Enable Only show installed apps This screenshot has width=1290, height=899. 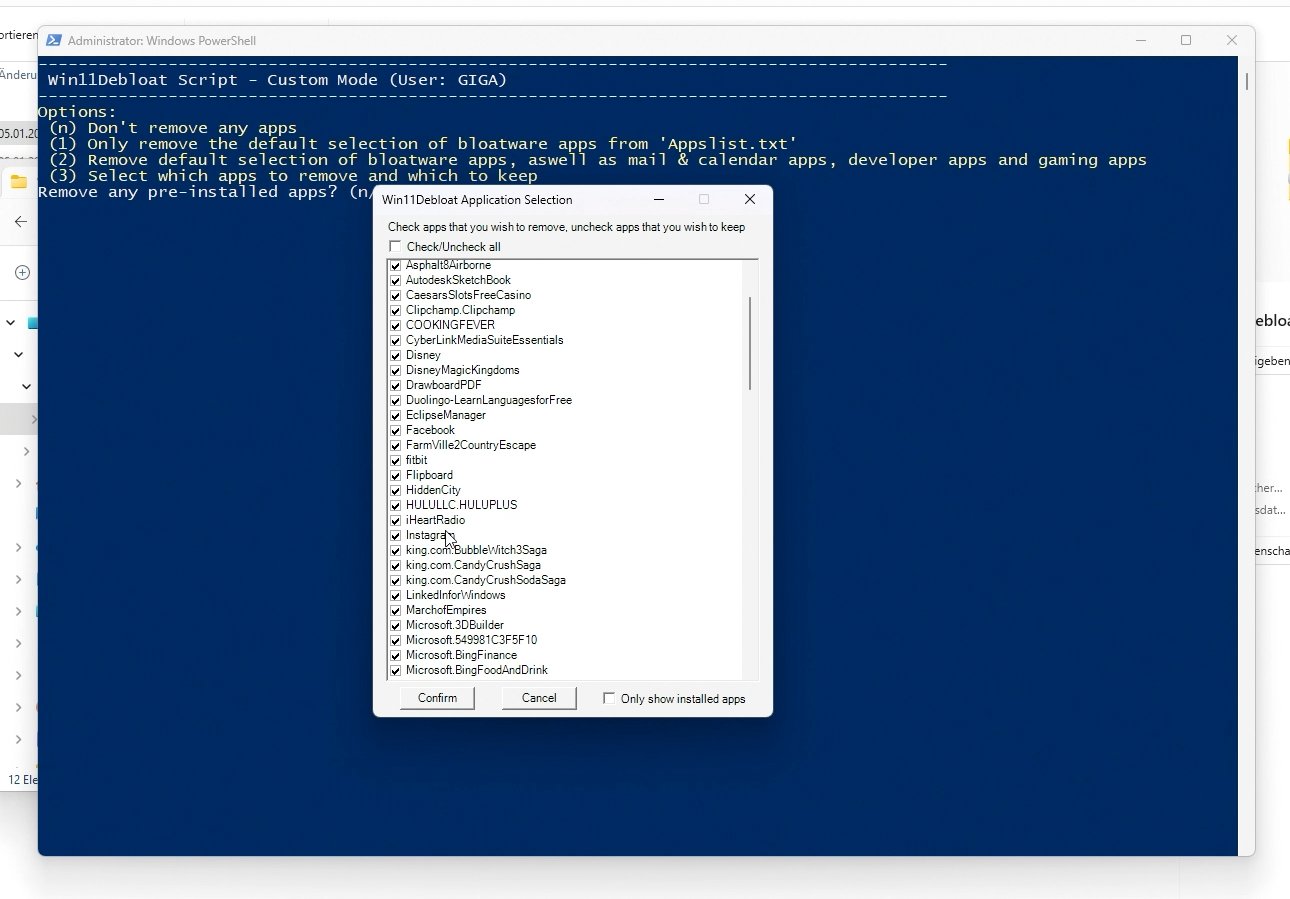(x=609, y=698)
